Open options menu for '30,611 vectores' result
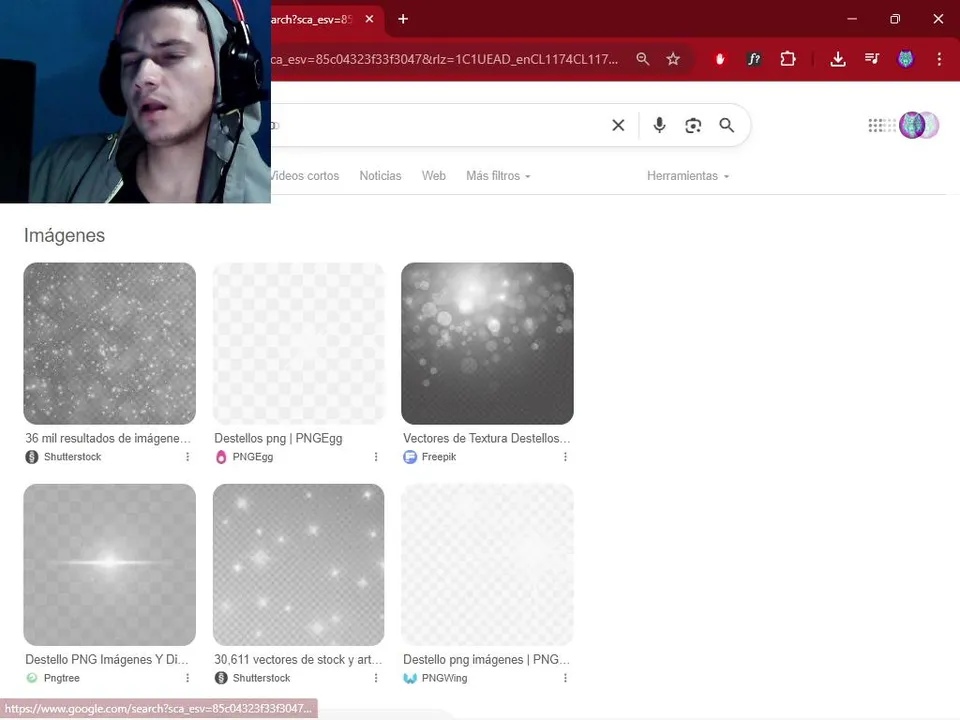The width and height of the screenshot is (960, 720). 376,678
